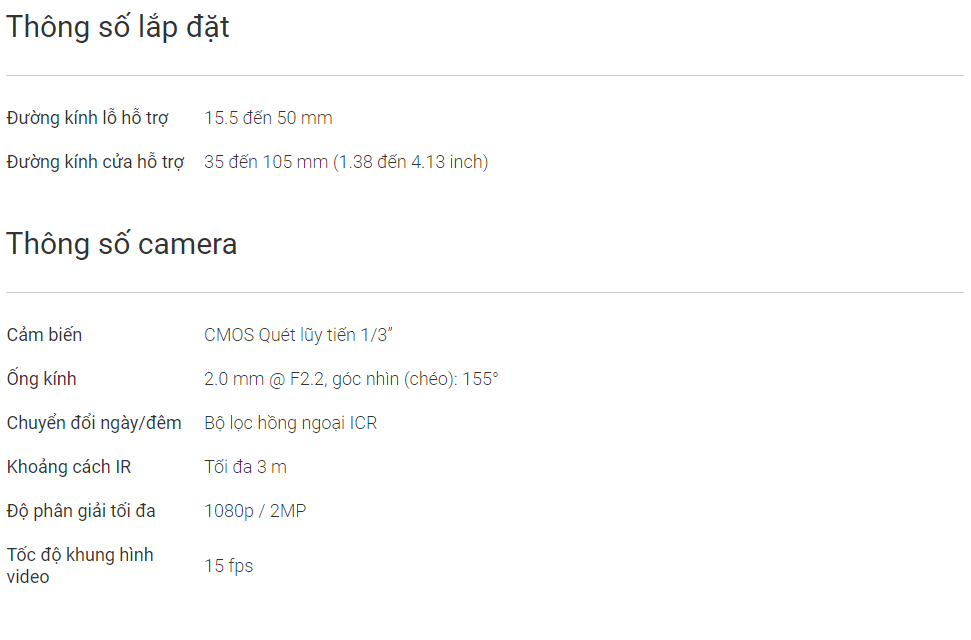The image size is (971, 640).
Task: Click the 'Khoảng cách IR' label
Action: [x=69, y=467]
